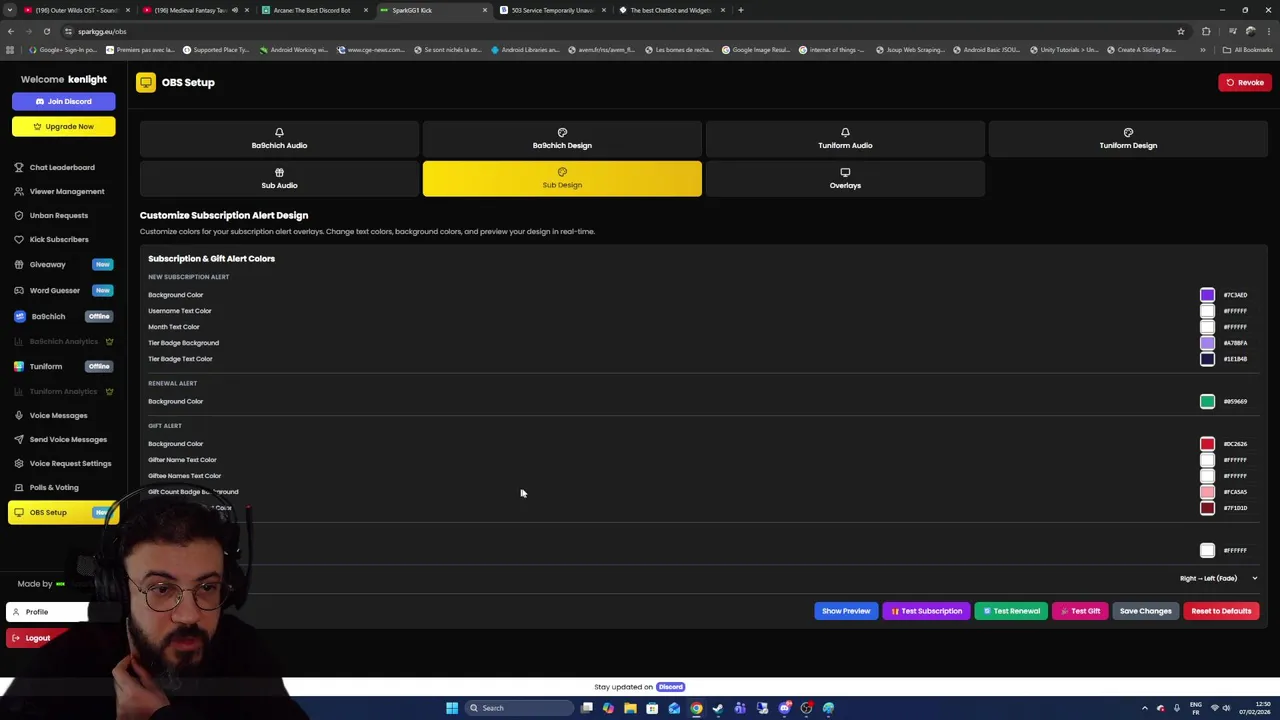Open Tier Badge Text Color swatch
This screenshot has height=720, width=1280.
click(1207, 359)
